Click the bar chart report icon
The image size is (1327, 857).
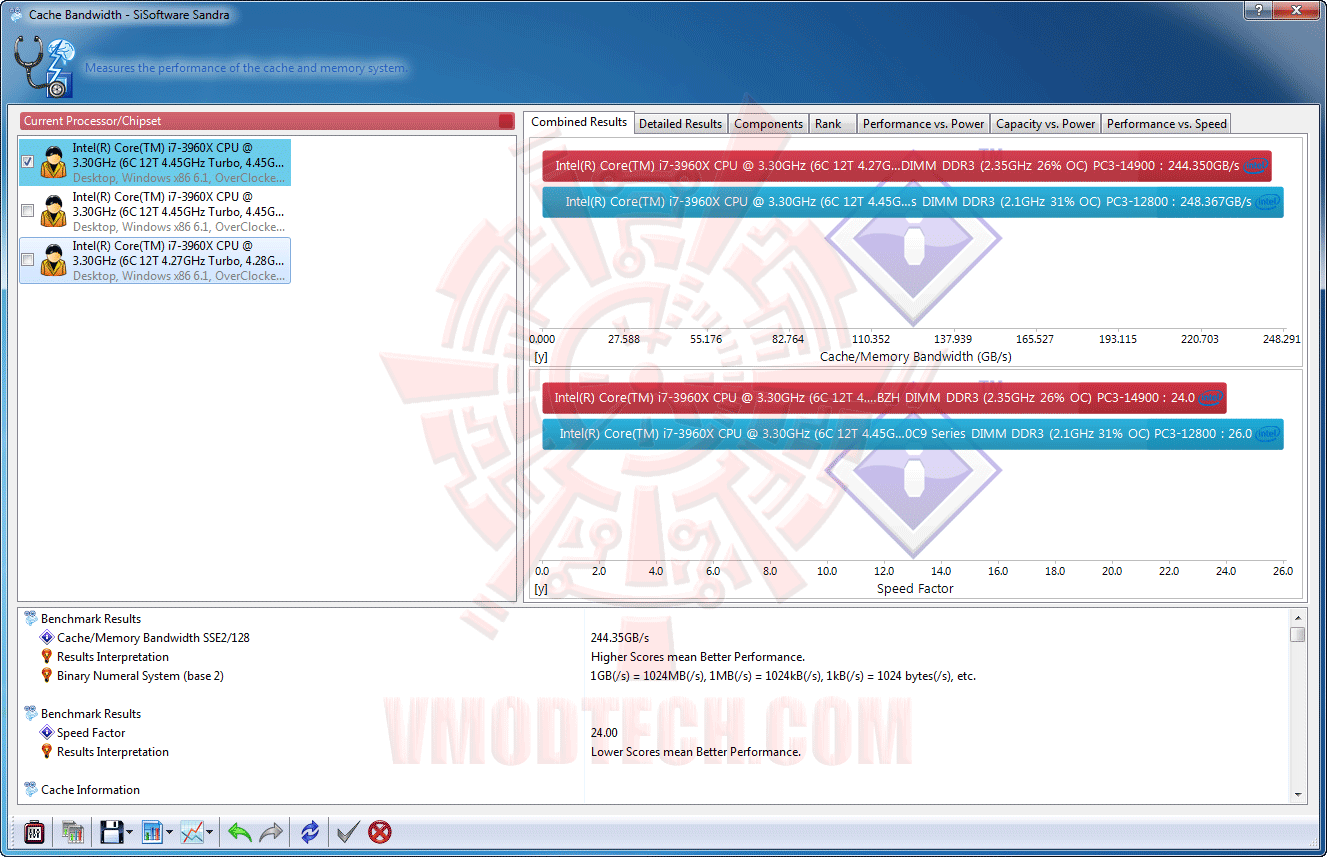152,831
